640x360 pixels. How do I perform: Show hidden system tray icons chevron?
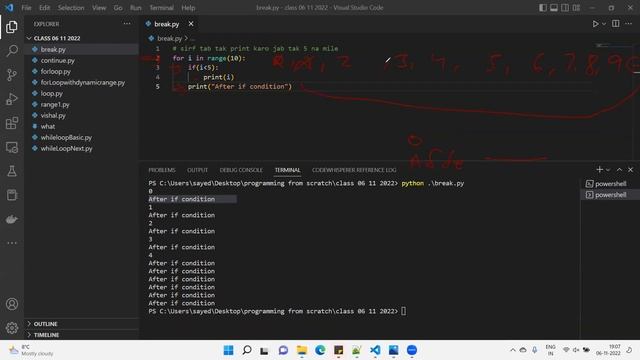point(513,350)
